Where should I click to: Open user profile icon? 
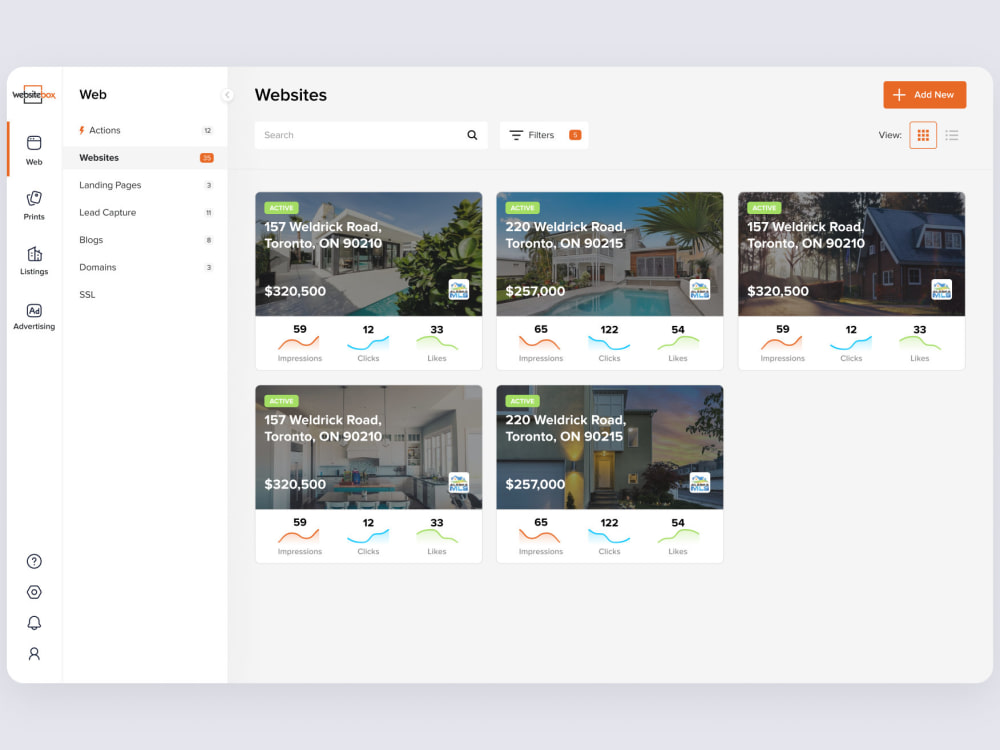click(34, 653)
